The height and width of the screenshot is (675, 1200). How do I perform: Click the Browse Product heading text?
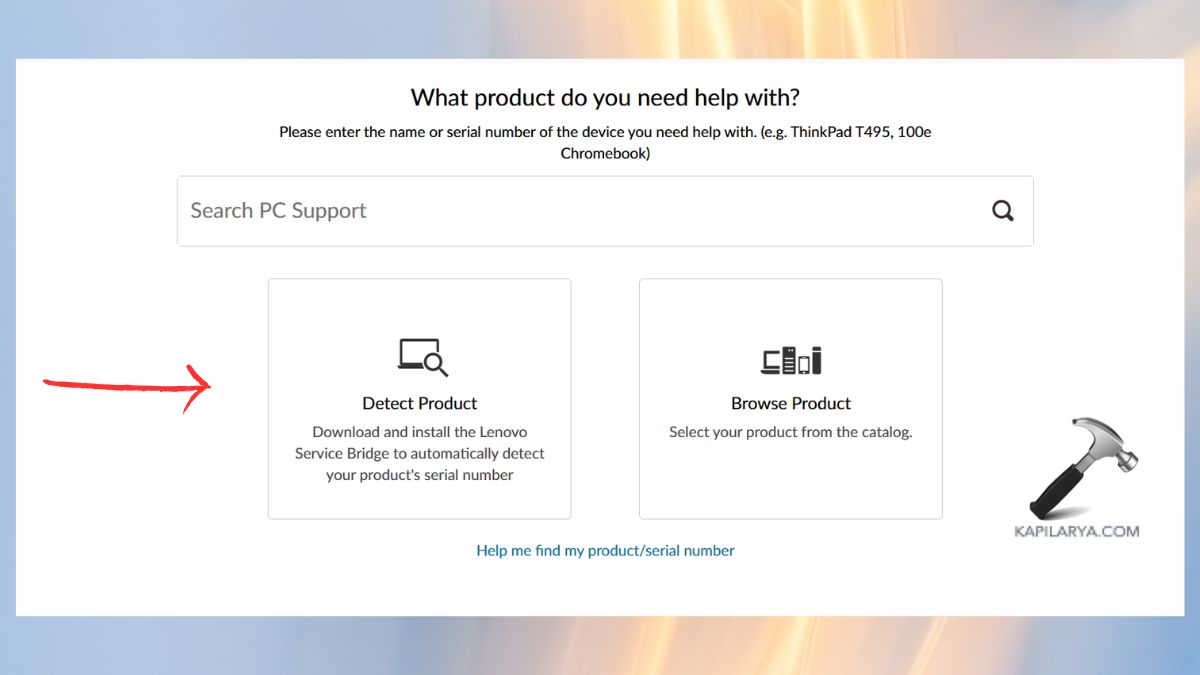[x=790, y=403]
